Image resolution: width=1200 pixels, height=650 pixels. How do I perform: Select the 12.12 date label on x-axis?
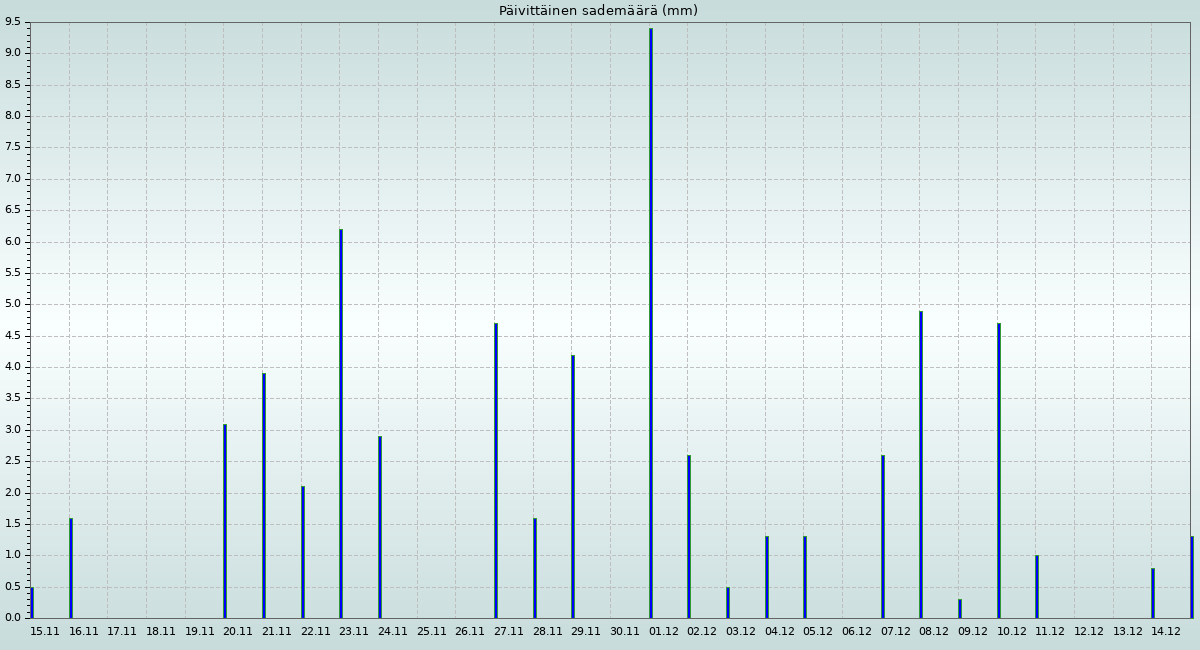coord(1089,632)
